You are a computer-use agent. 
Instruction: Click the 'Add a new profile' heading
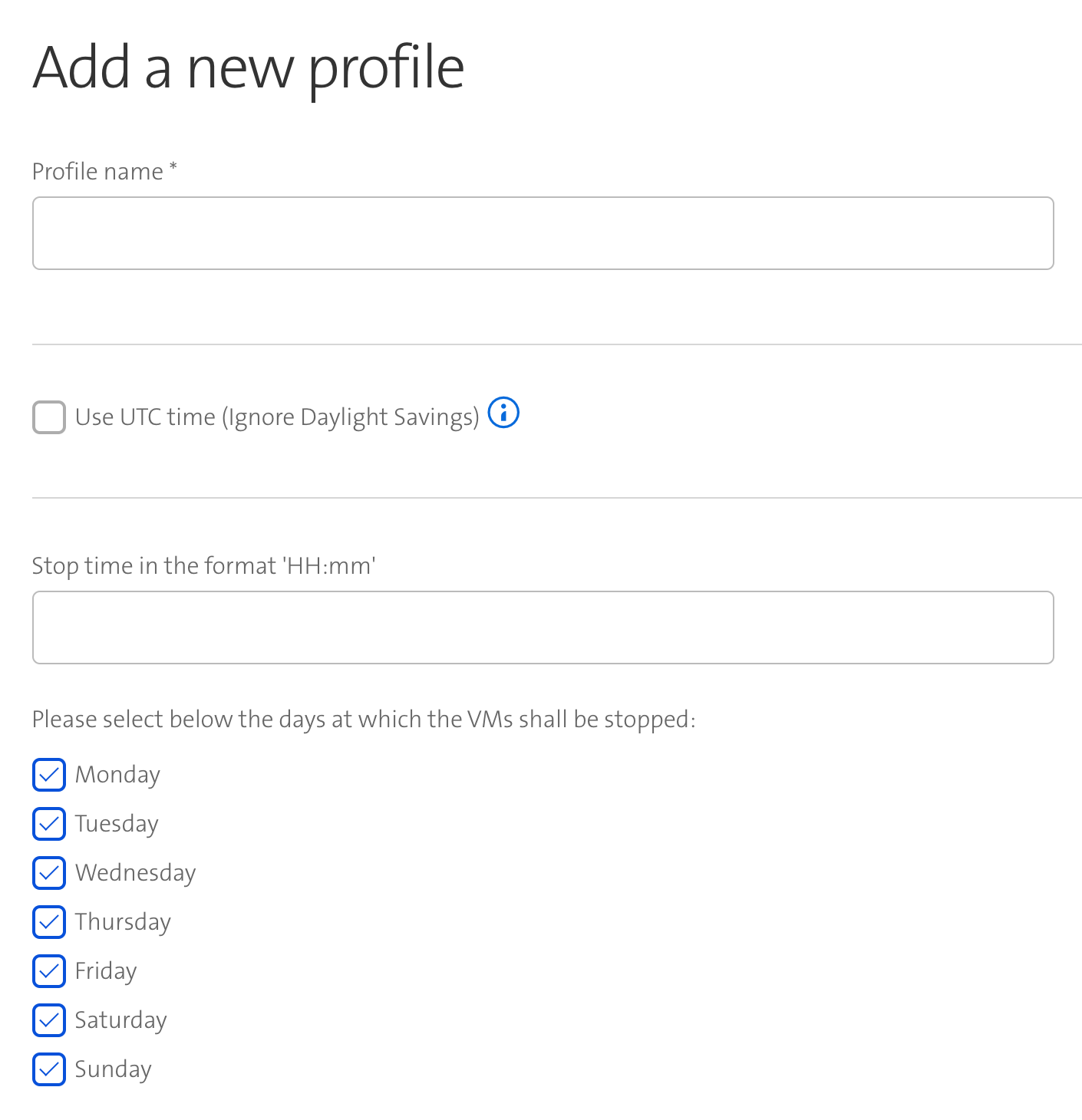coord(249,68)
